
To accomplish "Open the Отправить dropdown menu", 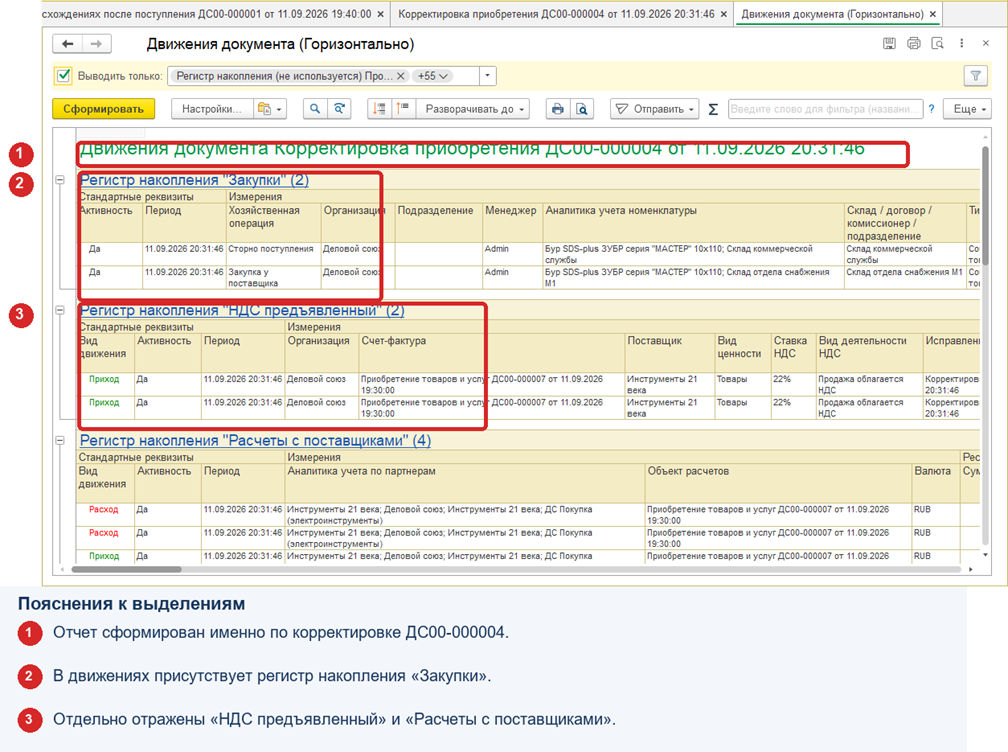I will [x=654, y=109].
